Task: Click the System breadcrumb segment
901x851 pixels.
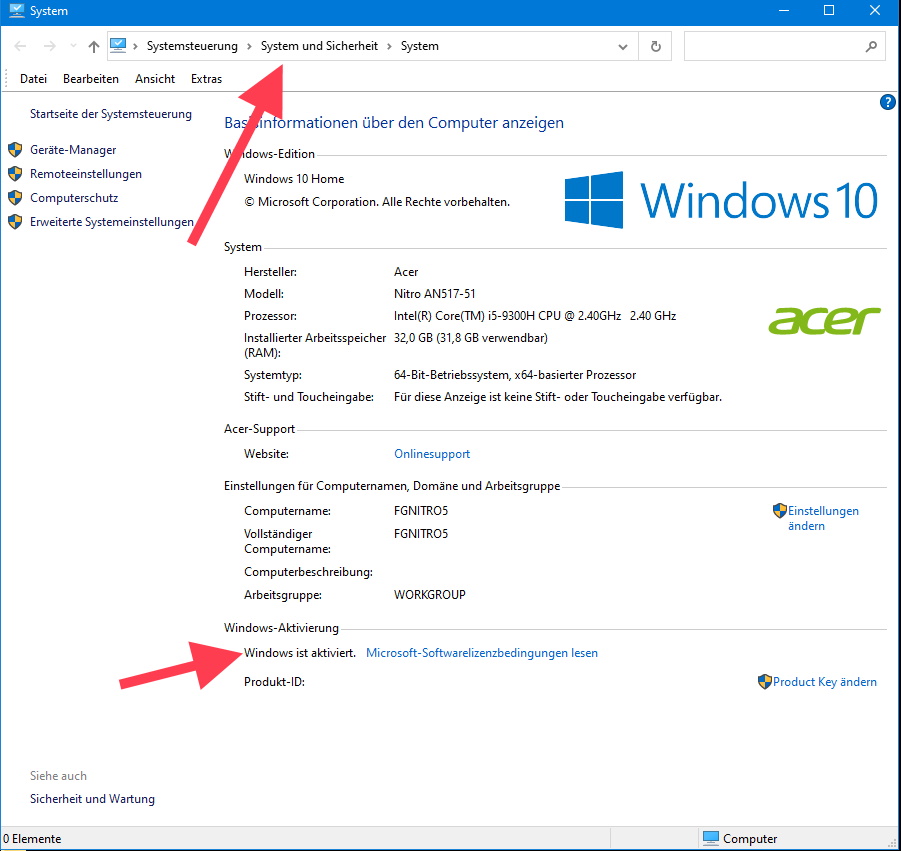Action: pyautogui.click(x=419, y=46)
